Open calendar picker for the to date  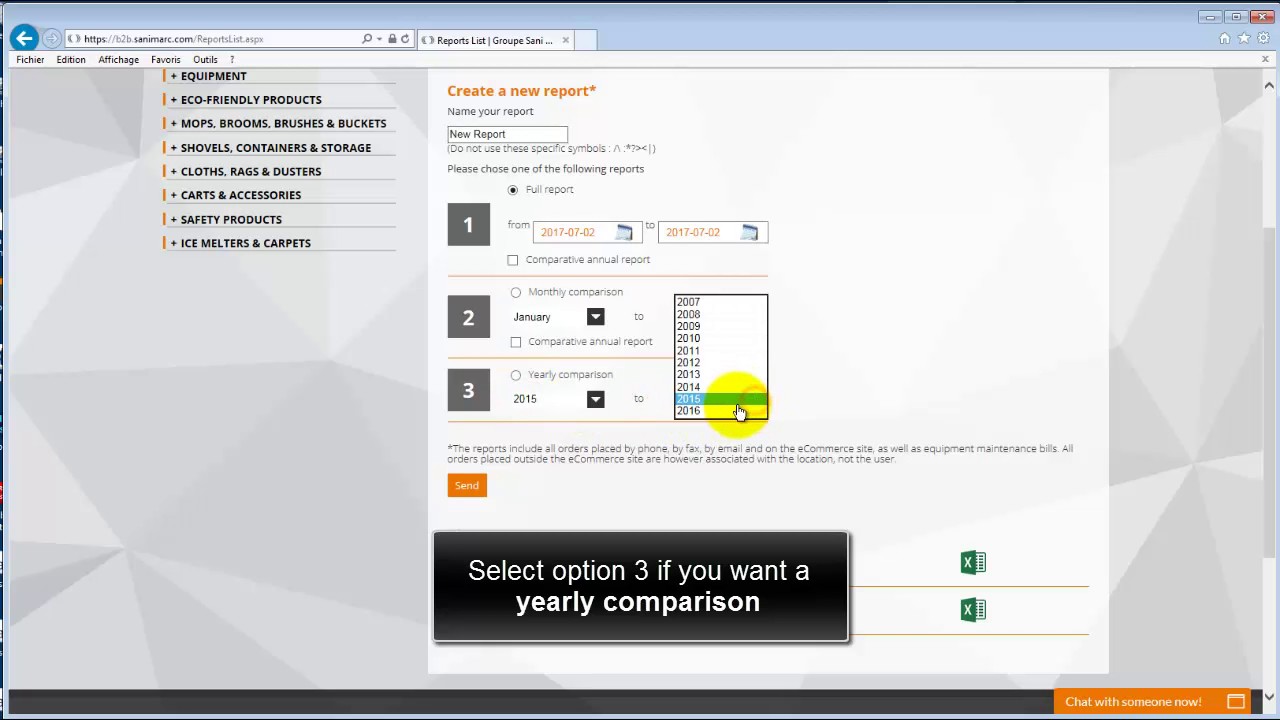coord(749,232)
